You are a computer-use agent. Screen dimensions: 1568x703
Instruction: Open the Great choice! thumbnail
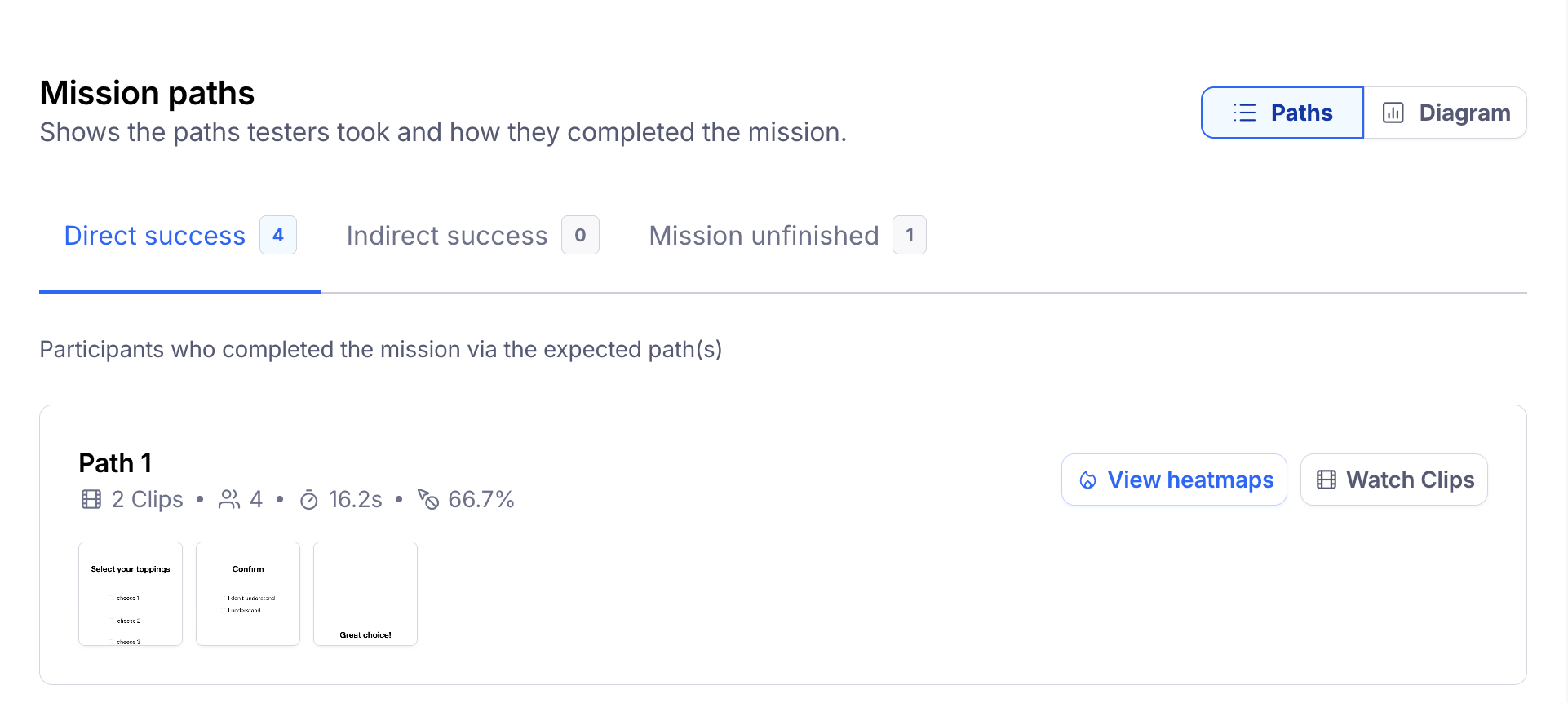tap(365, 594)
